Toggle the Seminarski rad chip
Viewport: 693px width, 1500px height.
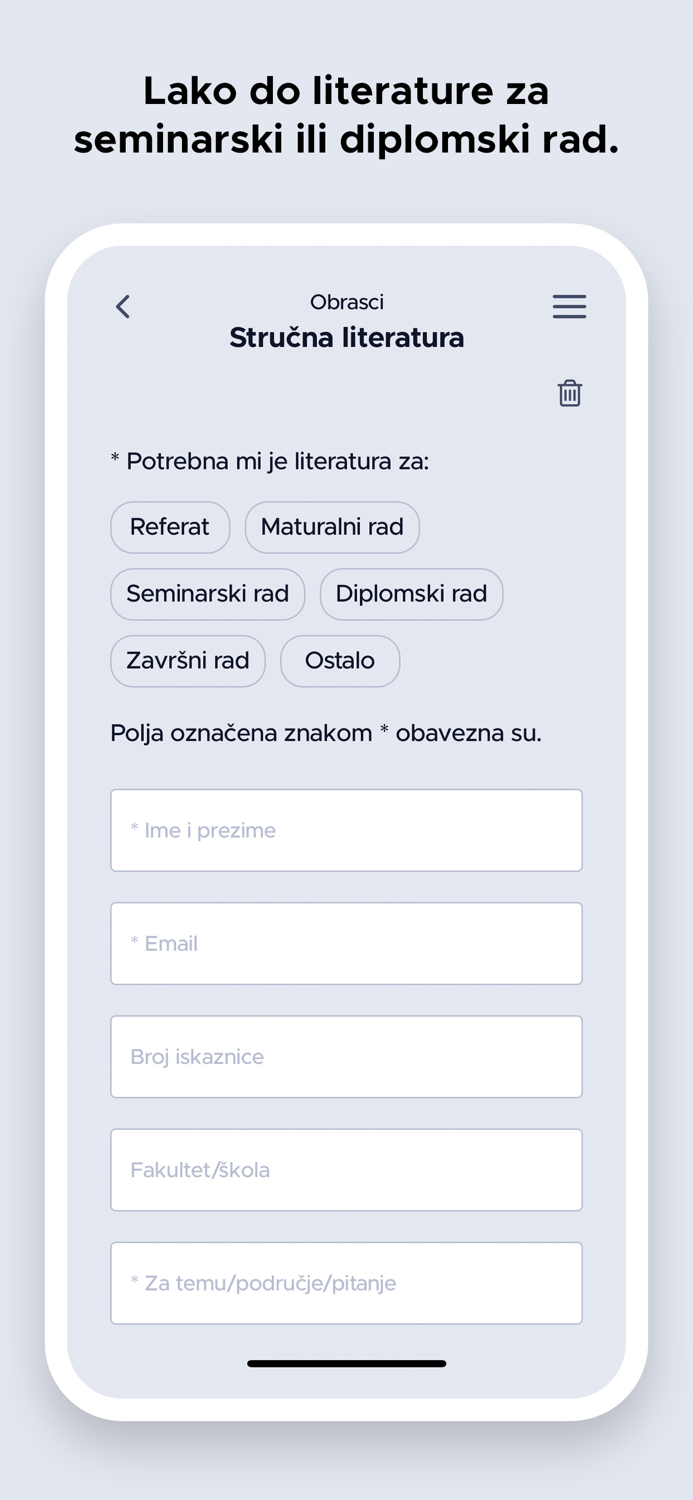(x=207, y=594)
